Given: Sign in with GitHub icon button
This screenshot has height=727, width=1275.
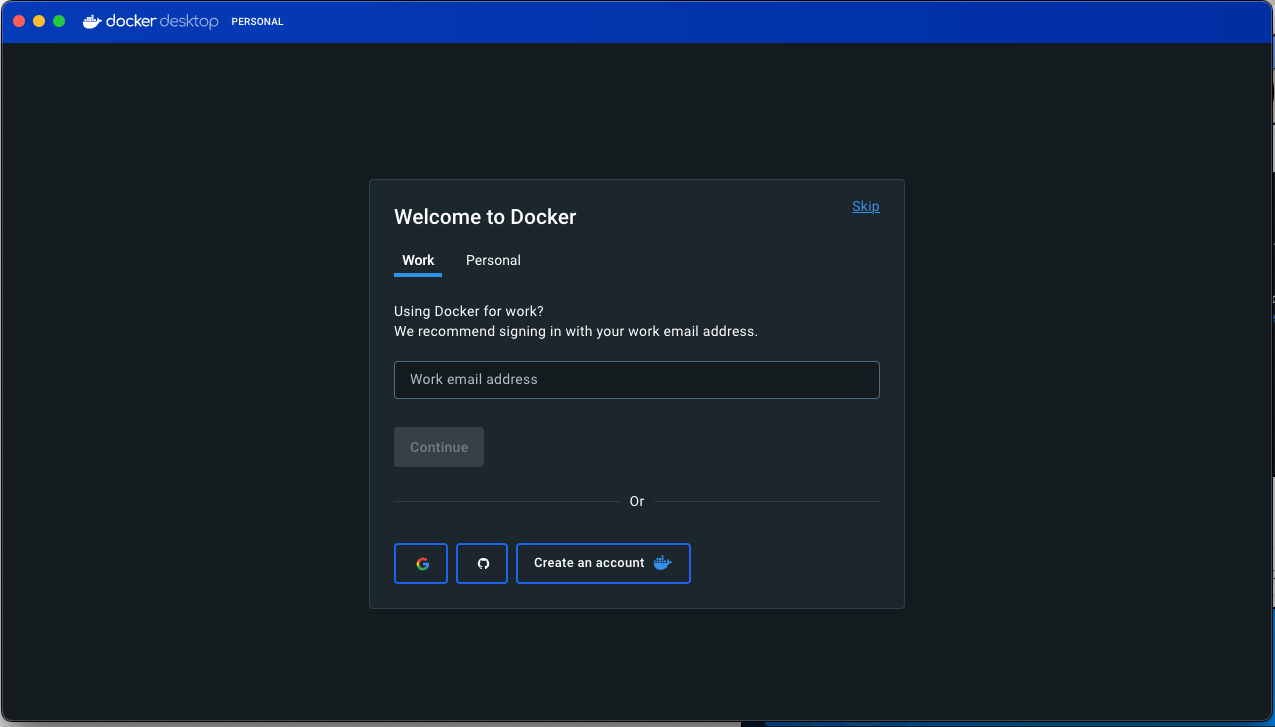Looking at the screenshot, I should click(x=482, y=563).
